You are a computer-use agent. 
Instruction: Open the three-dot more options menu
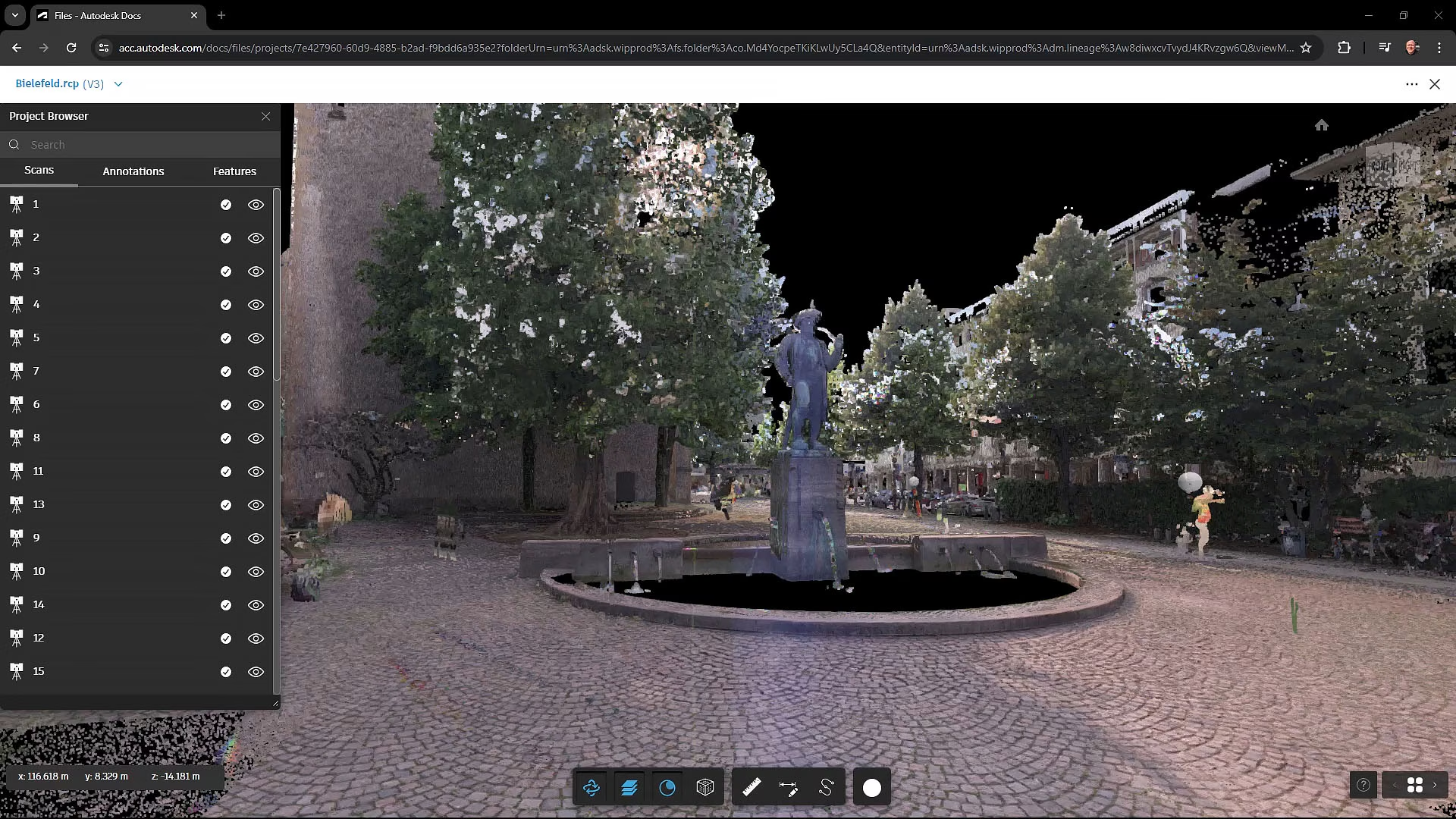pos(1411,84)
